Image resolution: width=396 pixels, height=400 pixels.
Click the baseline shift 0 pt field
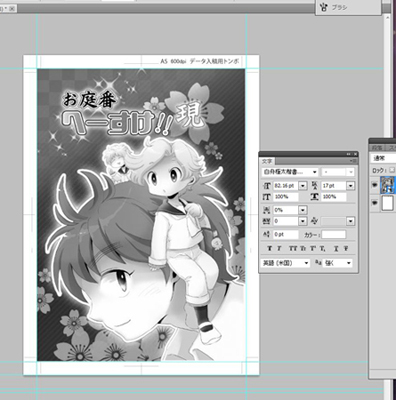point(286,235)
